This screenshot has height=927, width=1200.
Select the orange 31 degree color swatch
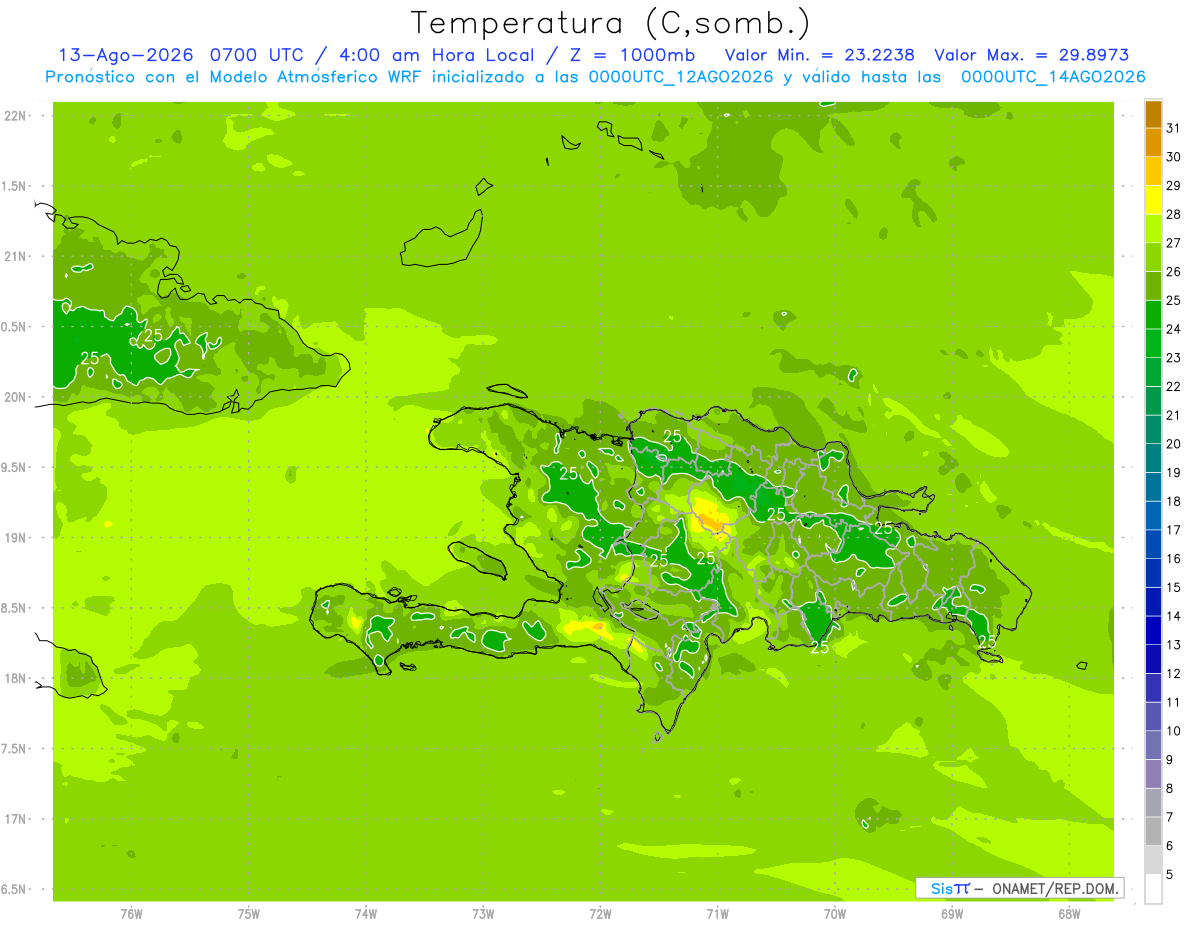coord(1153,115)
